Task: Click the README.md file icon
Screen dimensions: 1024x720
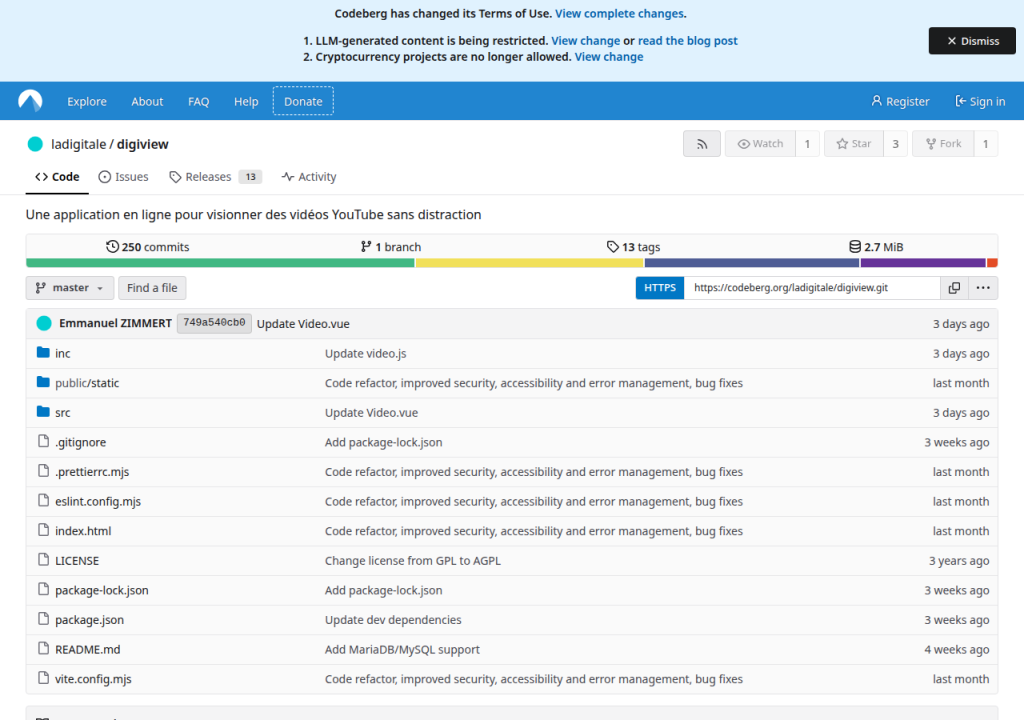Action: 44,648
